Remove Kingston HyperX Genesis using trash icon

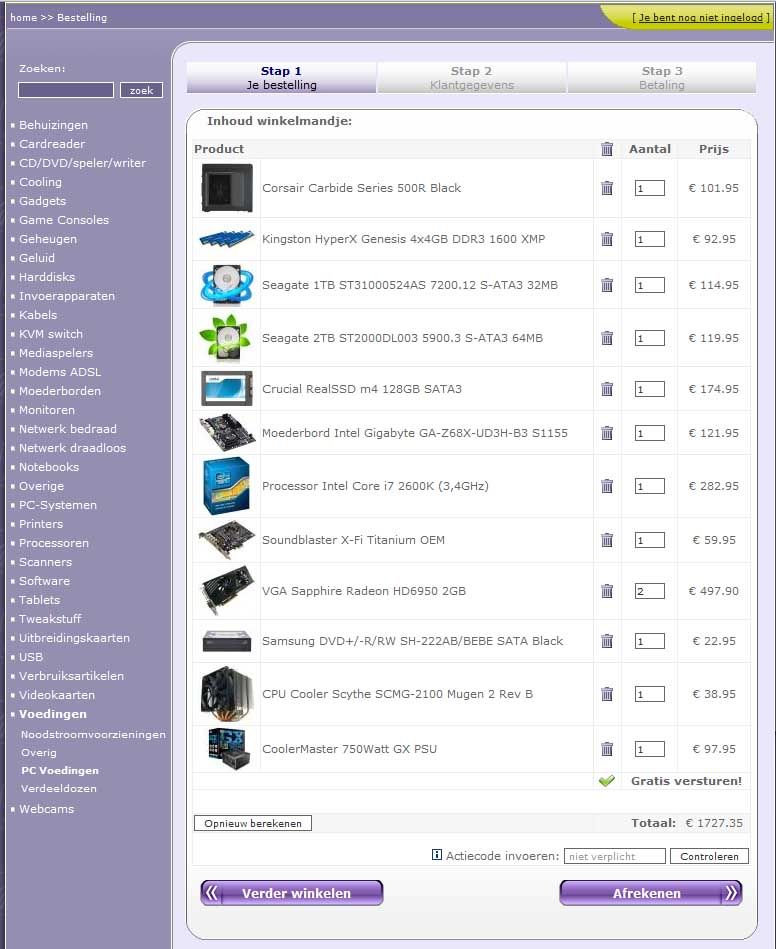(x=607, y=239)
